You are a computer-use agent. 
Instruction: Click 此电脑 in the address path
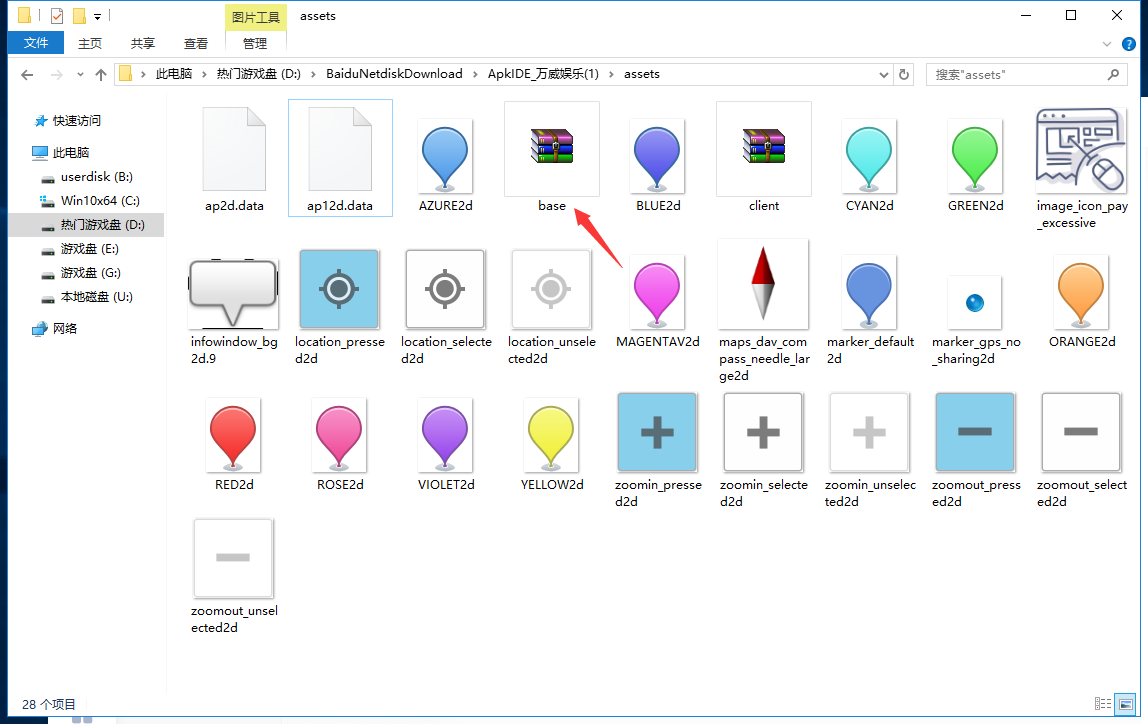(174, 74)
